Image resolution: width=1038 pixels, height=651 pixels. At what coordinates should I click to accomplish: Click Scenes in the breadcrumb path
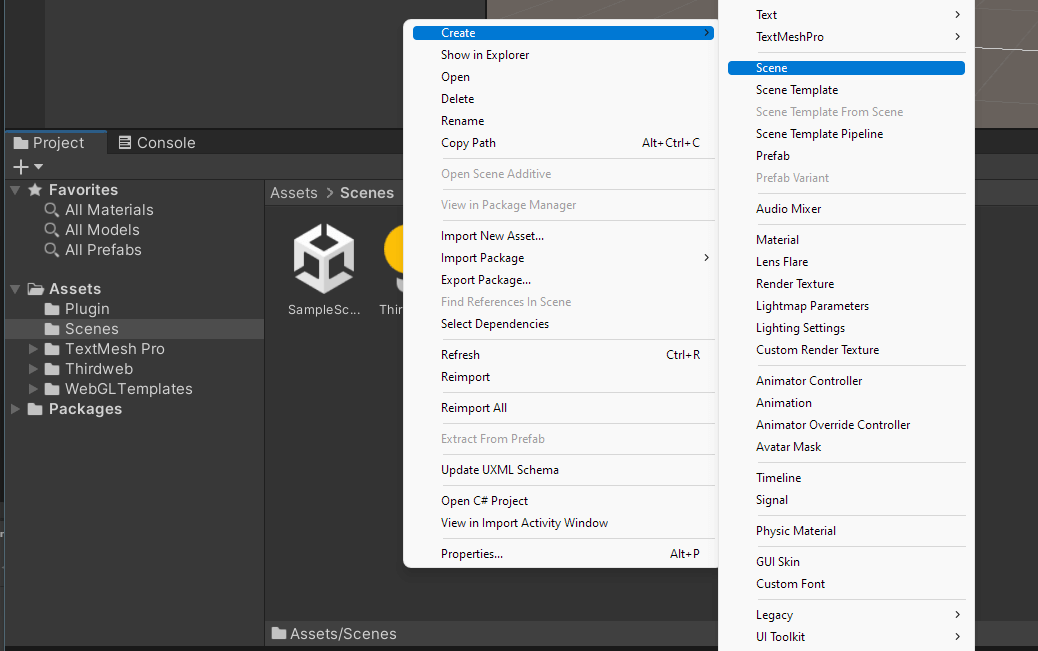(x=367, y=193)
